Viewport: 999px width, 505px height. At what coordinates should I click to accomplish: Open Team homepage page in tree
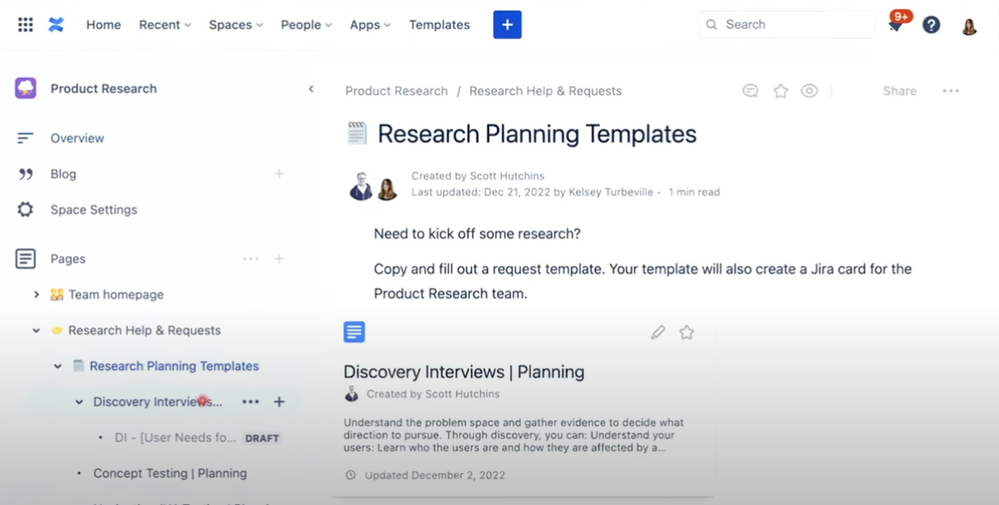[116, 294]
